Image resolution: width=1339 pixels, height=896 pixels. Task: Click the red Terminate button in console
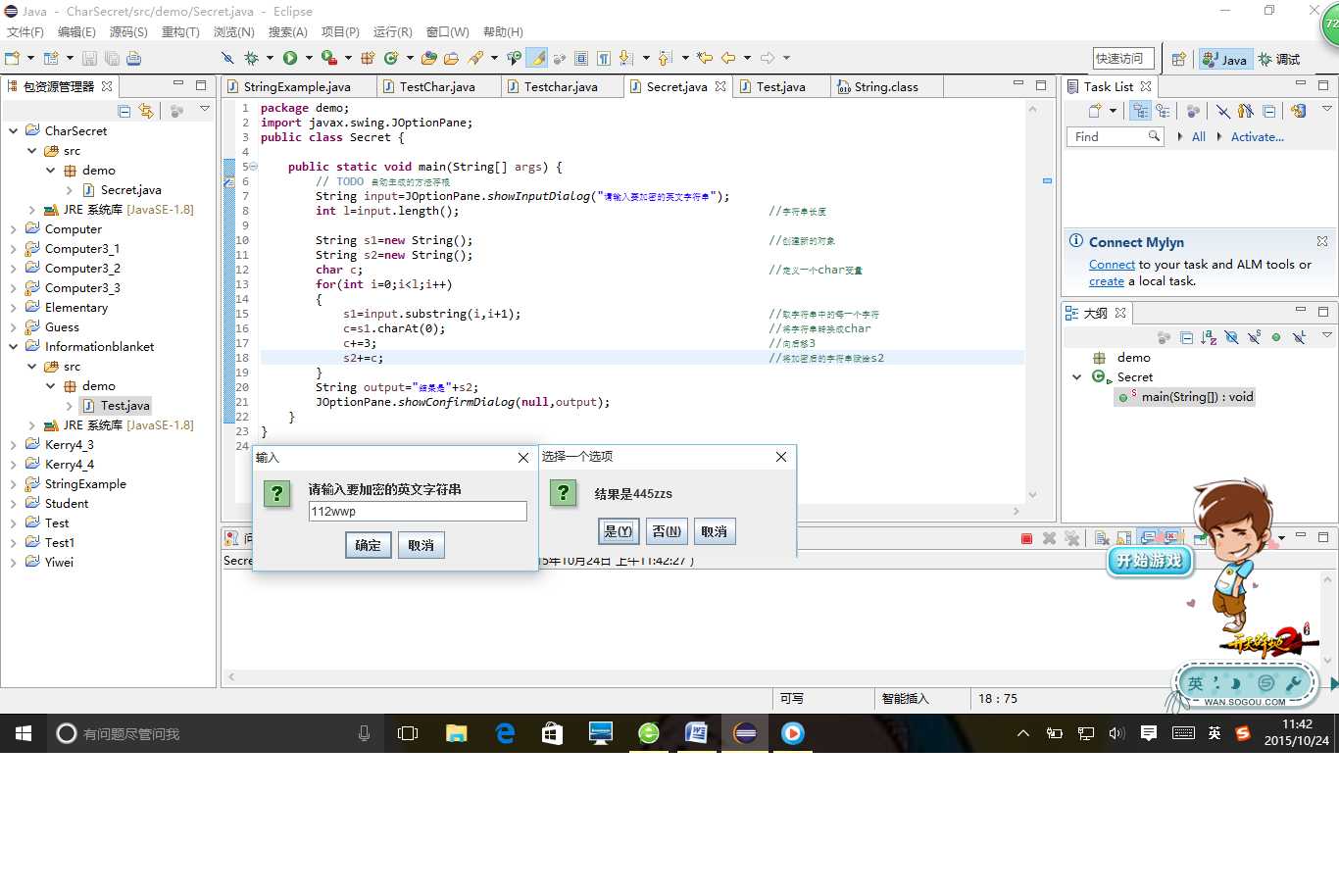tap(1027, 538)
